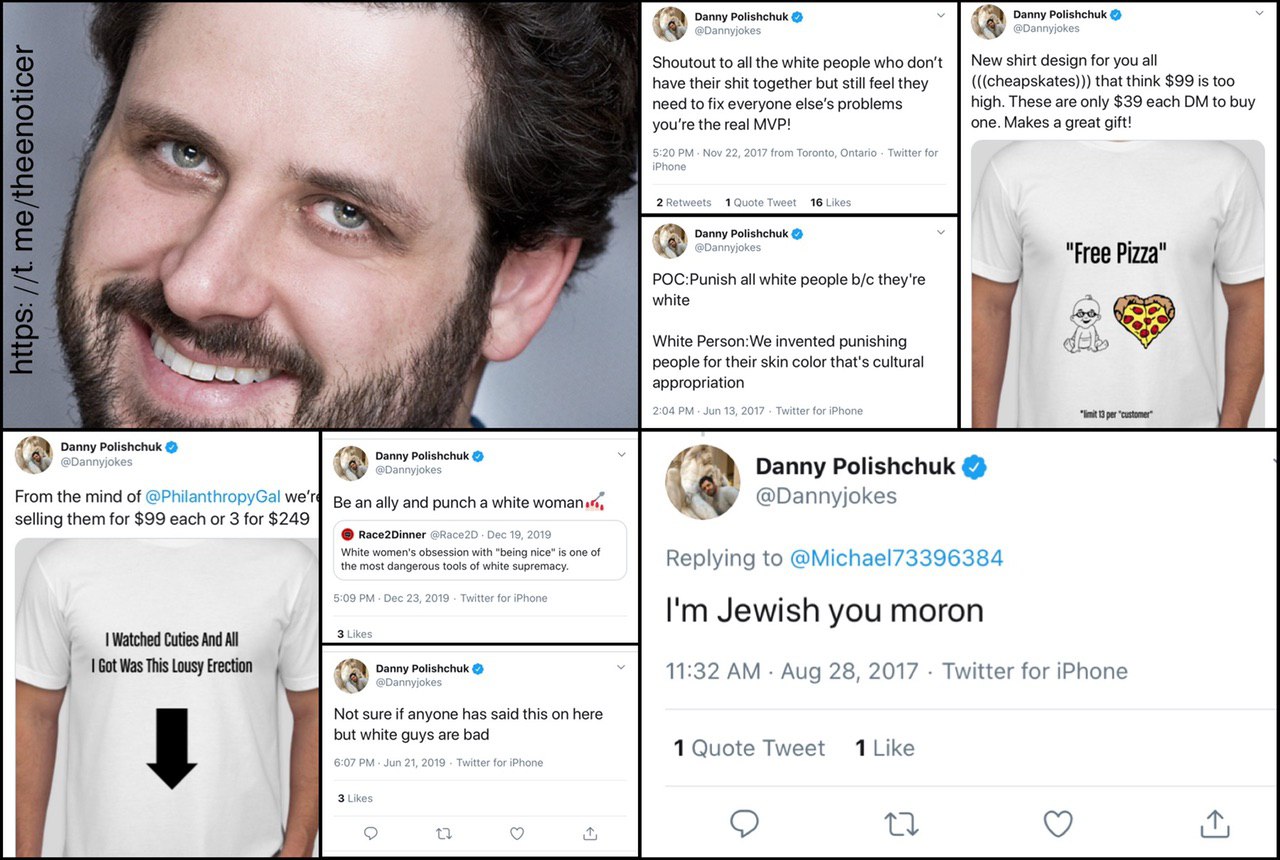1280x860 pixels.
Task: Open the "Free Pizza" shirt image
Action: tap(1116, 283)
